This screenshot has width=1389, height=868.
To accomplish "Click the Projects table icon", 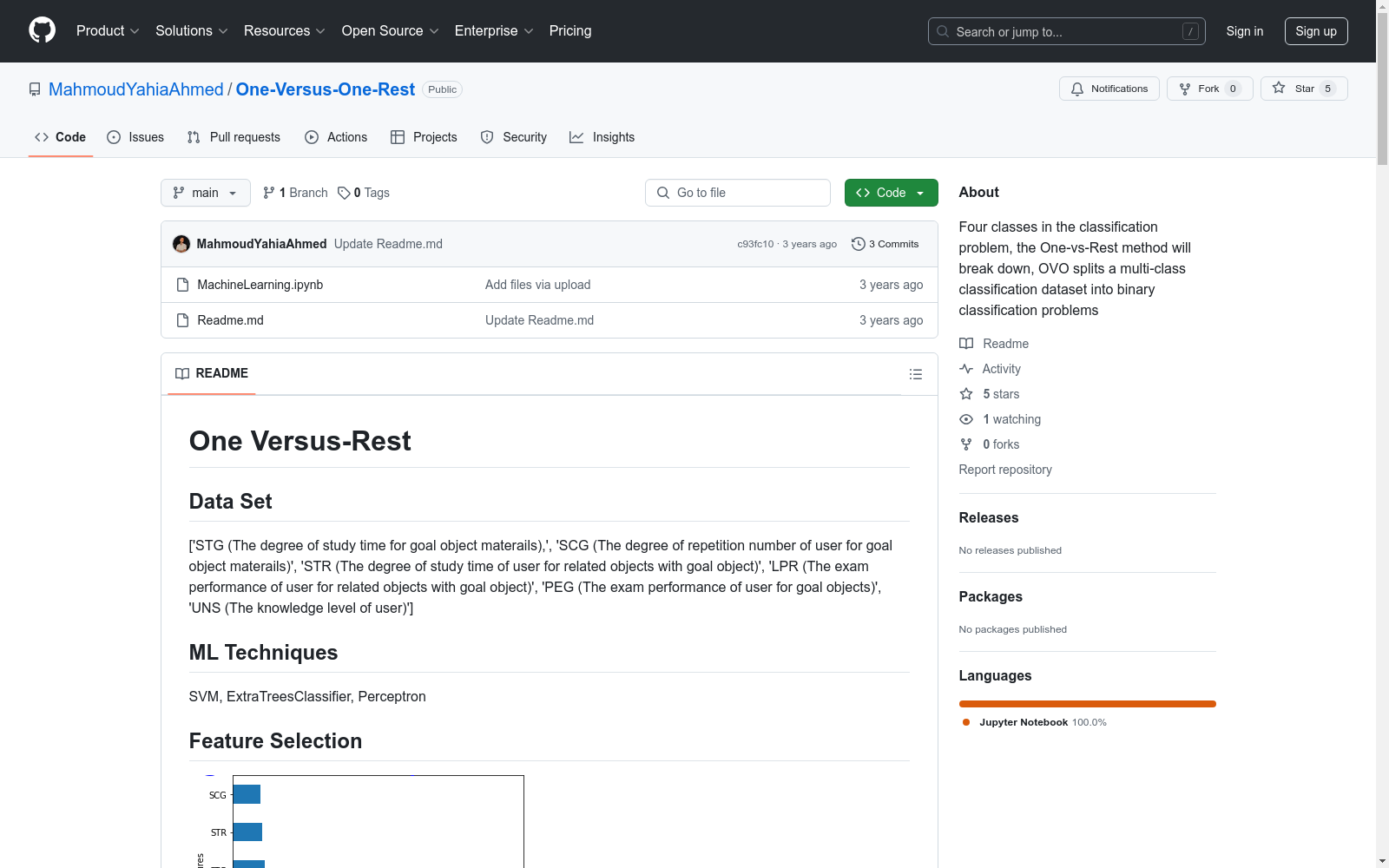I will point(398,137).
